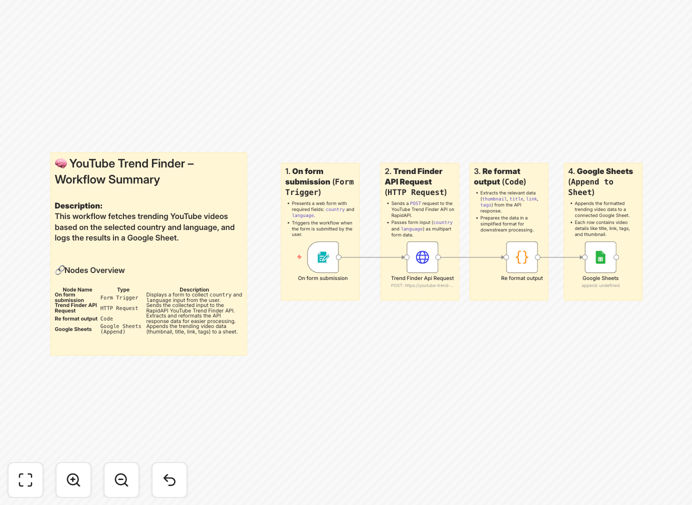Click the connection line between form and API nodes

(x=373, y=257)
